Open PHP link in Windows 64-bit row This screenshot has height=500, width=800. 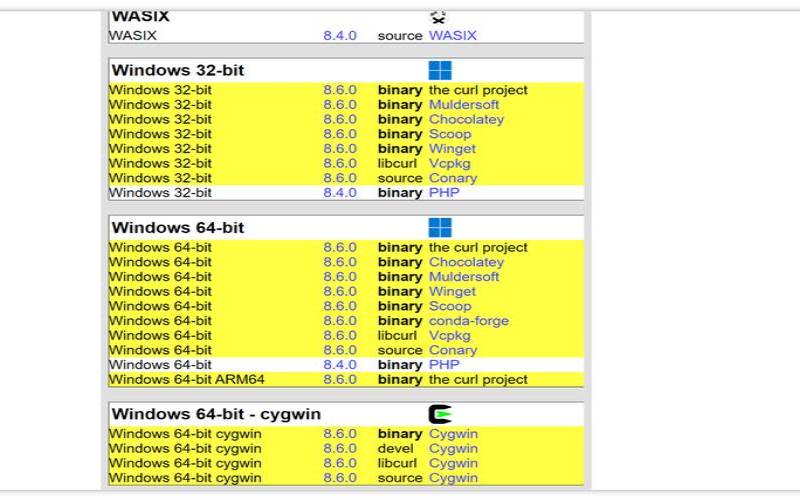pyautogui.click(x=444, y=365)
